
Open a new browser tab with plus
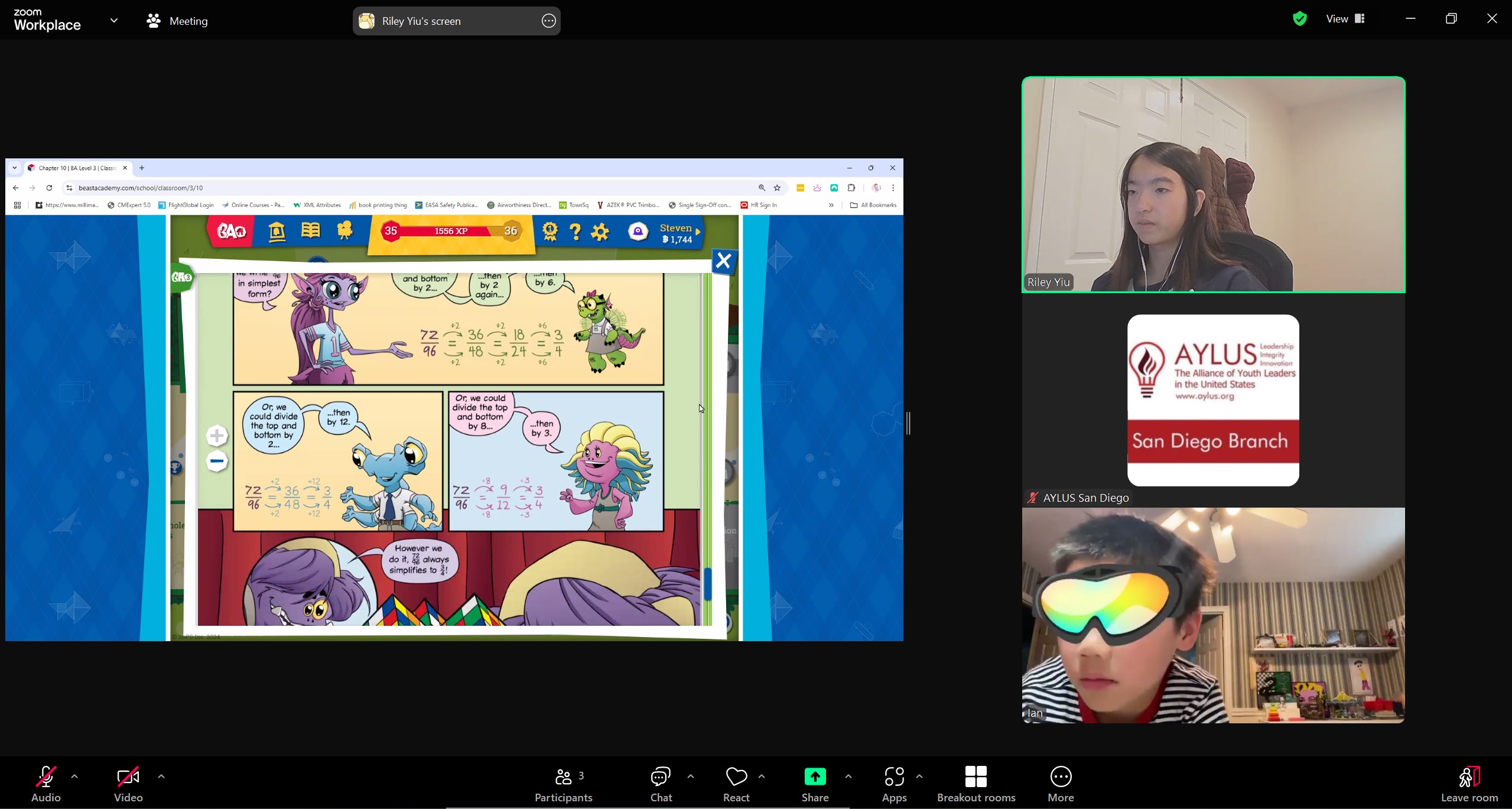pos(142,168)
